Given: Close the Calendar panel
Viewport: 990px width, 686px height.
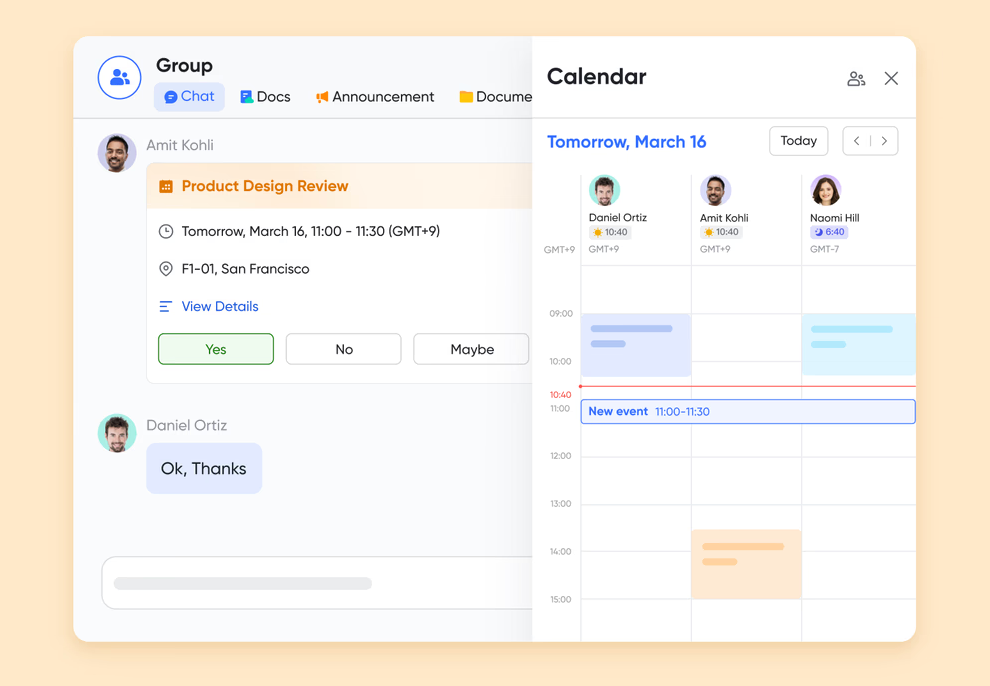Looking at the screenshot, I should click(x=892, y=78).
